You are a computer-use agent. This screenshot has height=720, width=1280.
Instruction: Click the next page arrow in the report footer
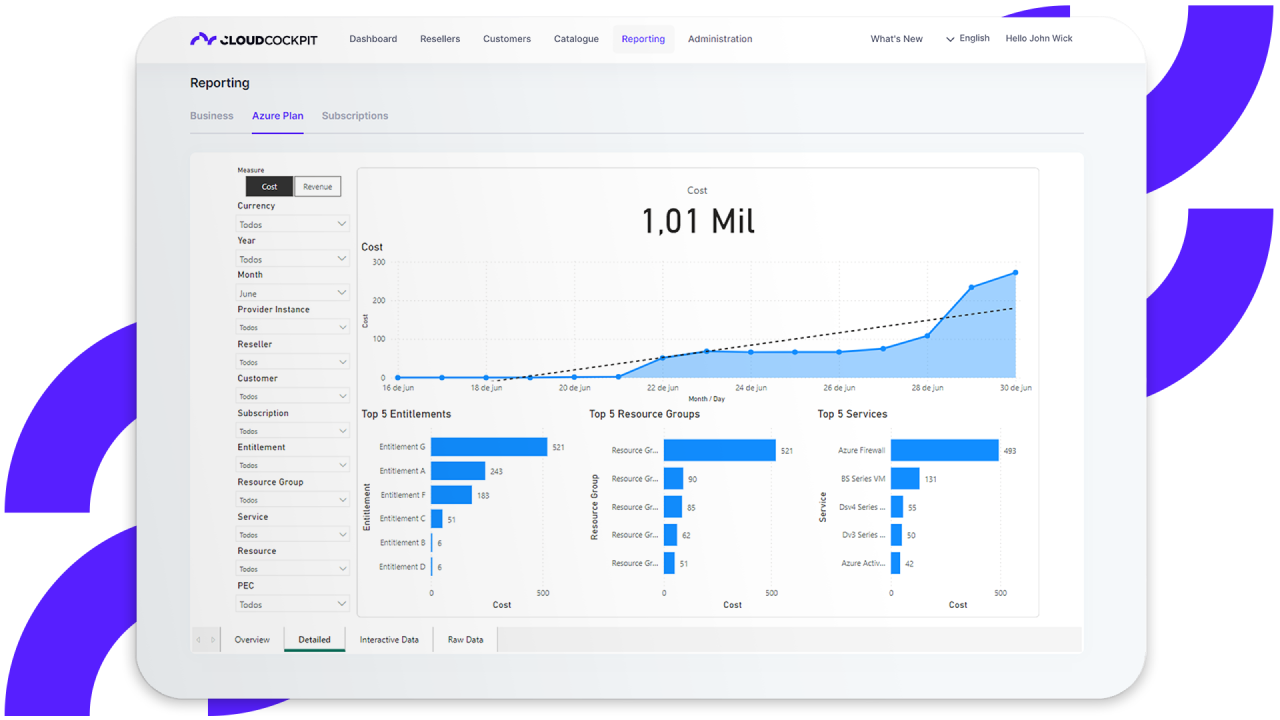coord(212,640)
